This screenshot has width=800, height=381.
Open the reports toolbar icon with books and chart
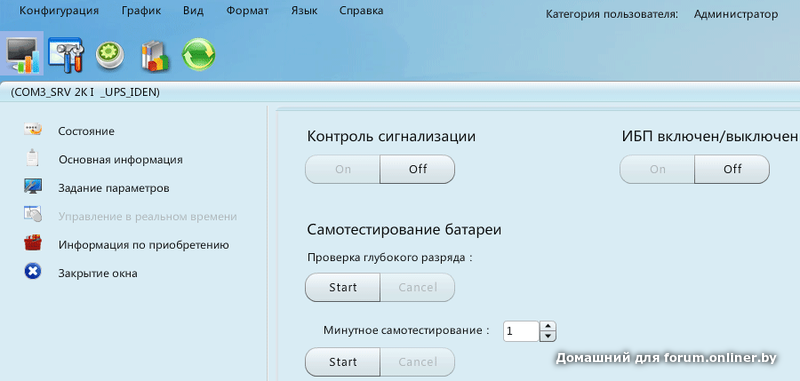tap(155, 55)
